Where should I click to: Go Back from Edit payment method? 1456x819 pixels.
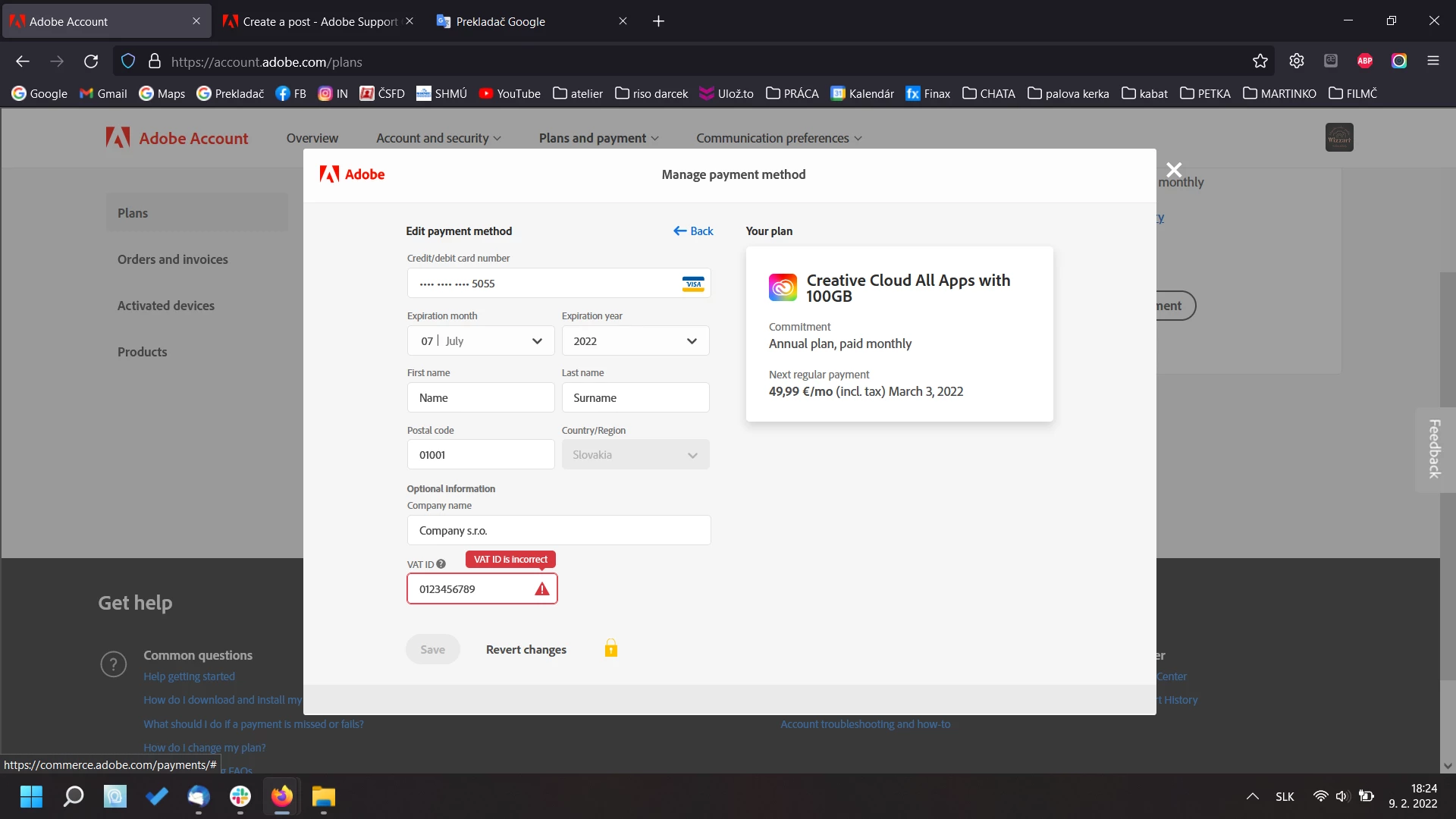click(x=693, y=231)
